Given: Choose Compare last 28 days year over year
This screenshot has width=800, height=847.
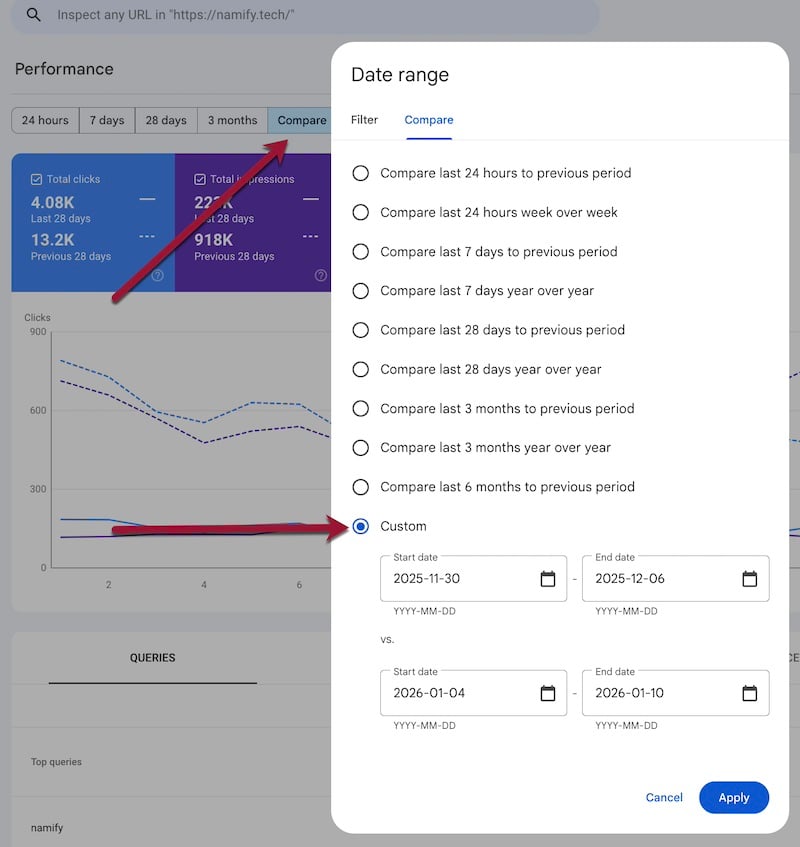Looking at the screenshot, I should pos(361,369).
